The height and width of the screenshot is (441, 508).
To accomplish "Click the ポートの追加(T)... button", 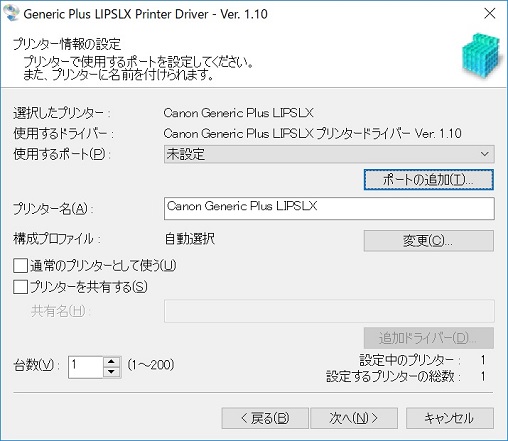I will 429,180.
